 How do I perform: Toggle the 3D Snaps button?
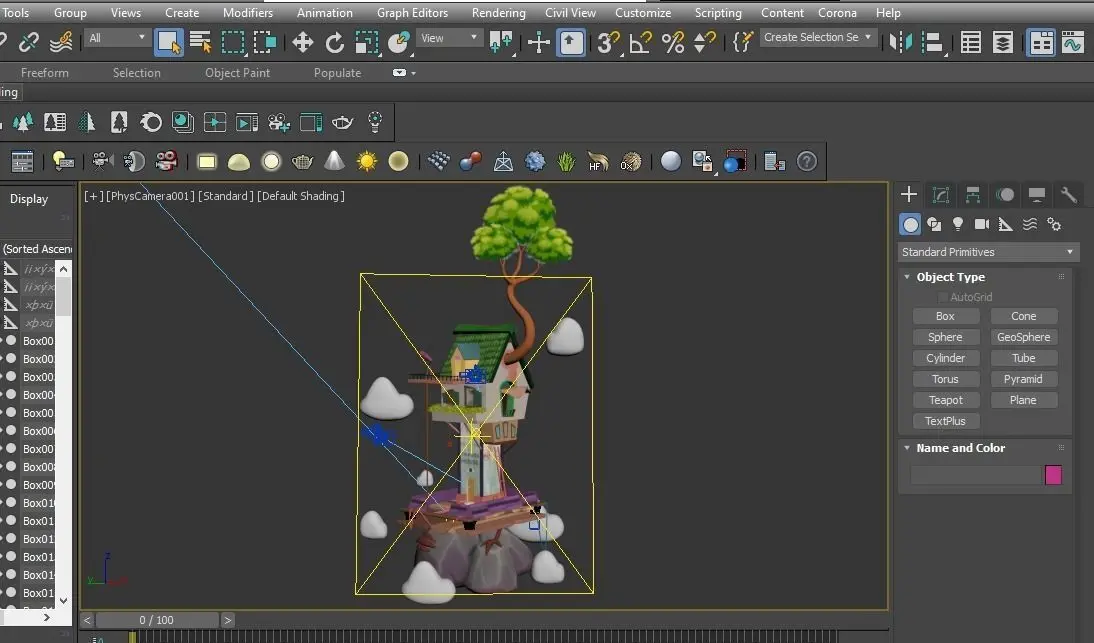coord(608,43)
